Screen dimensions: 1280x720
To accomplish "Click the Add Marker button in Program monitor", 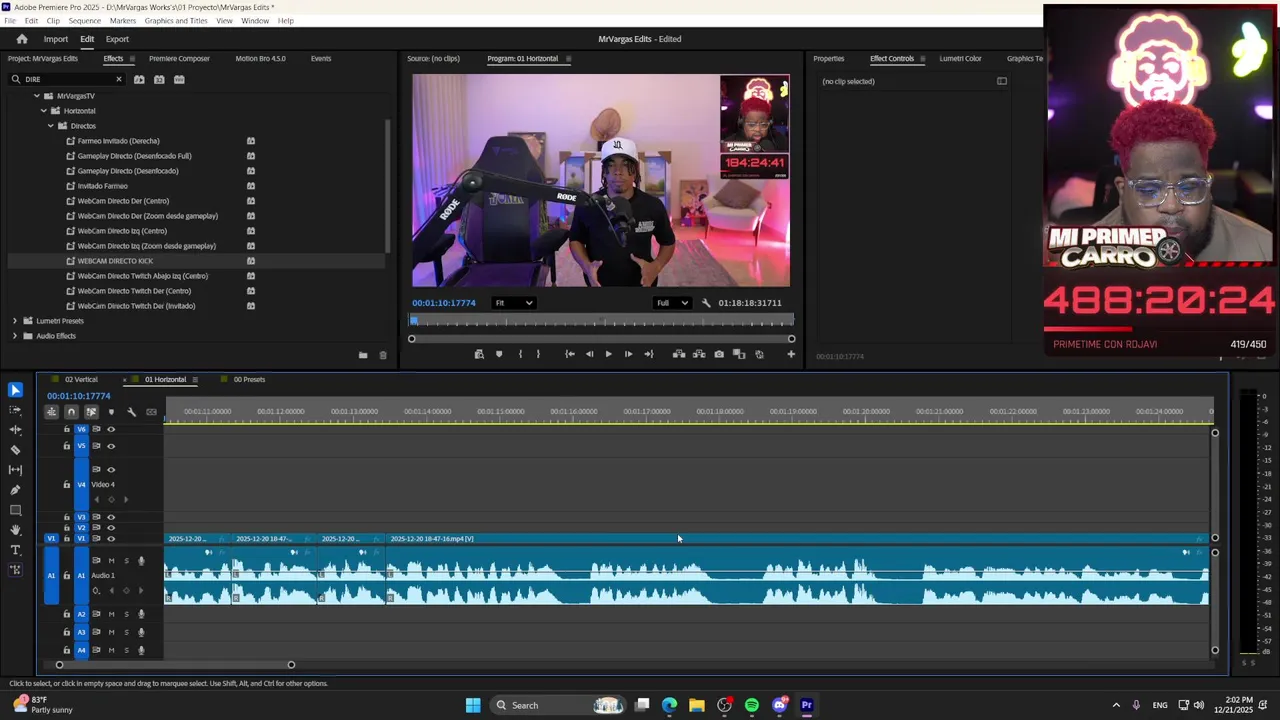I will pos(499,354).
